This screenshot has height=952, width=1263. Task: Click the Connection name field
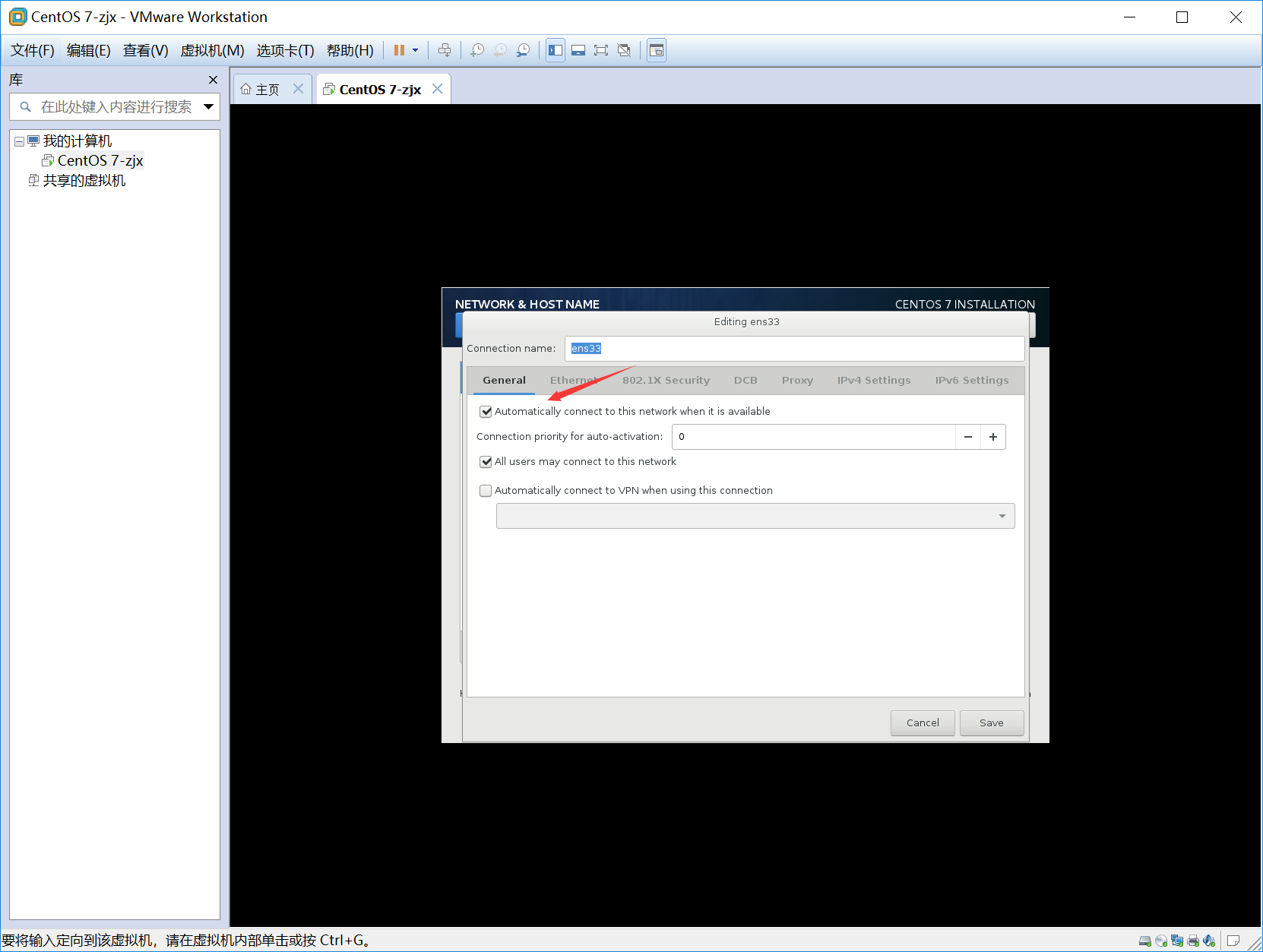795,349
